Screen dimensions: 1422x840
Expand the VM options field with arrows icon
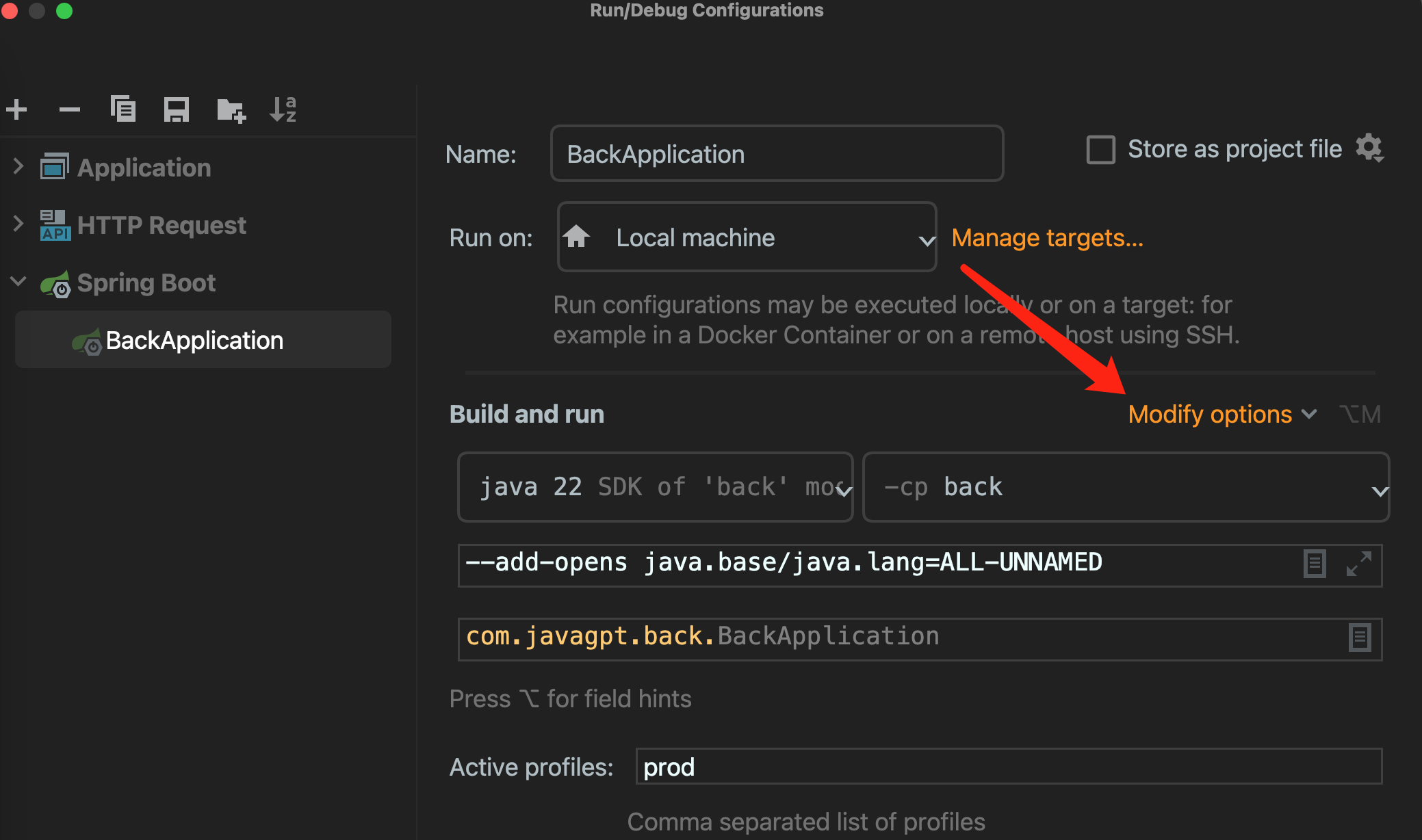(x=1358, y=564)
